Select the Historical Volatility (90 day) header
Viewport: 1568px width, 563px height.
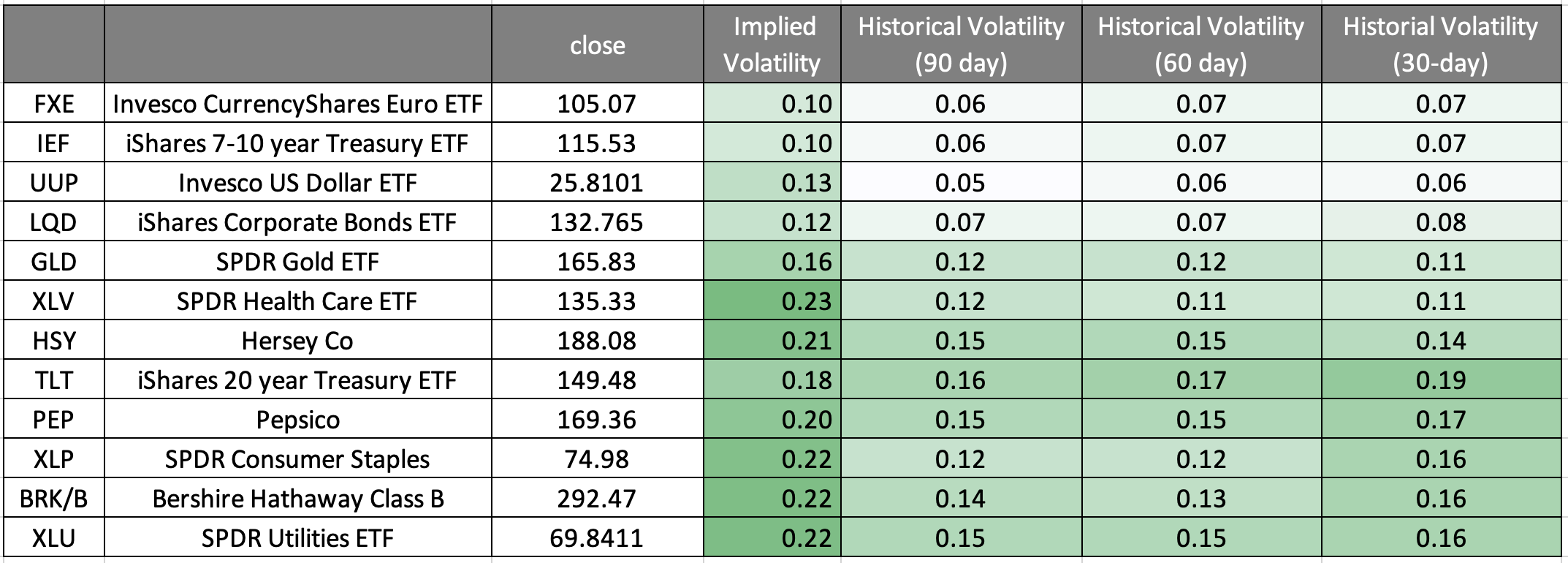(961, 45)
